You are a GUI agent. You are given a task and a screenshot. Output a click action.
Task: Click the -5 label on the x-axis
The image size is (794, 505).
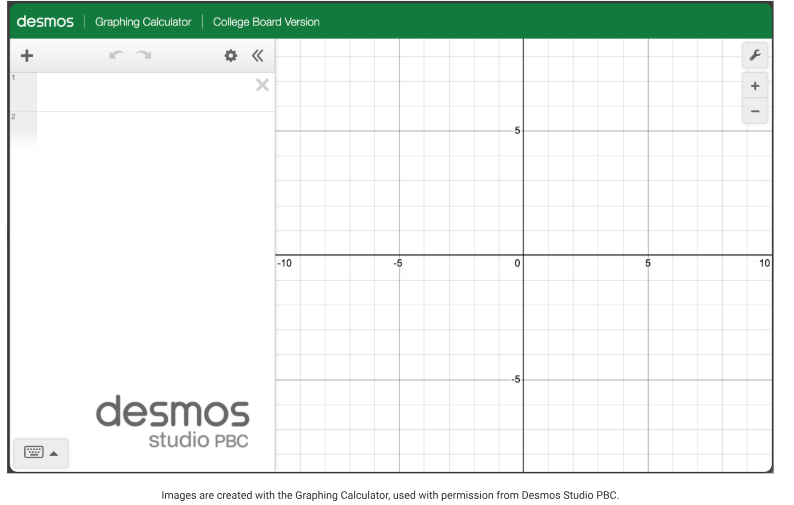point(398,263)
